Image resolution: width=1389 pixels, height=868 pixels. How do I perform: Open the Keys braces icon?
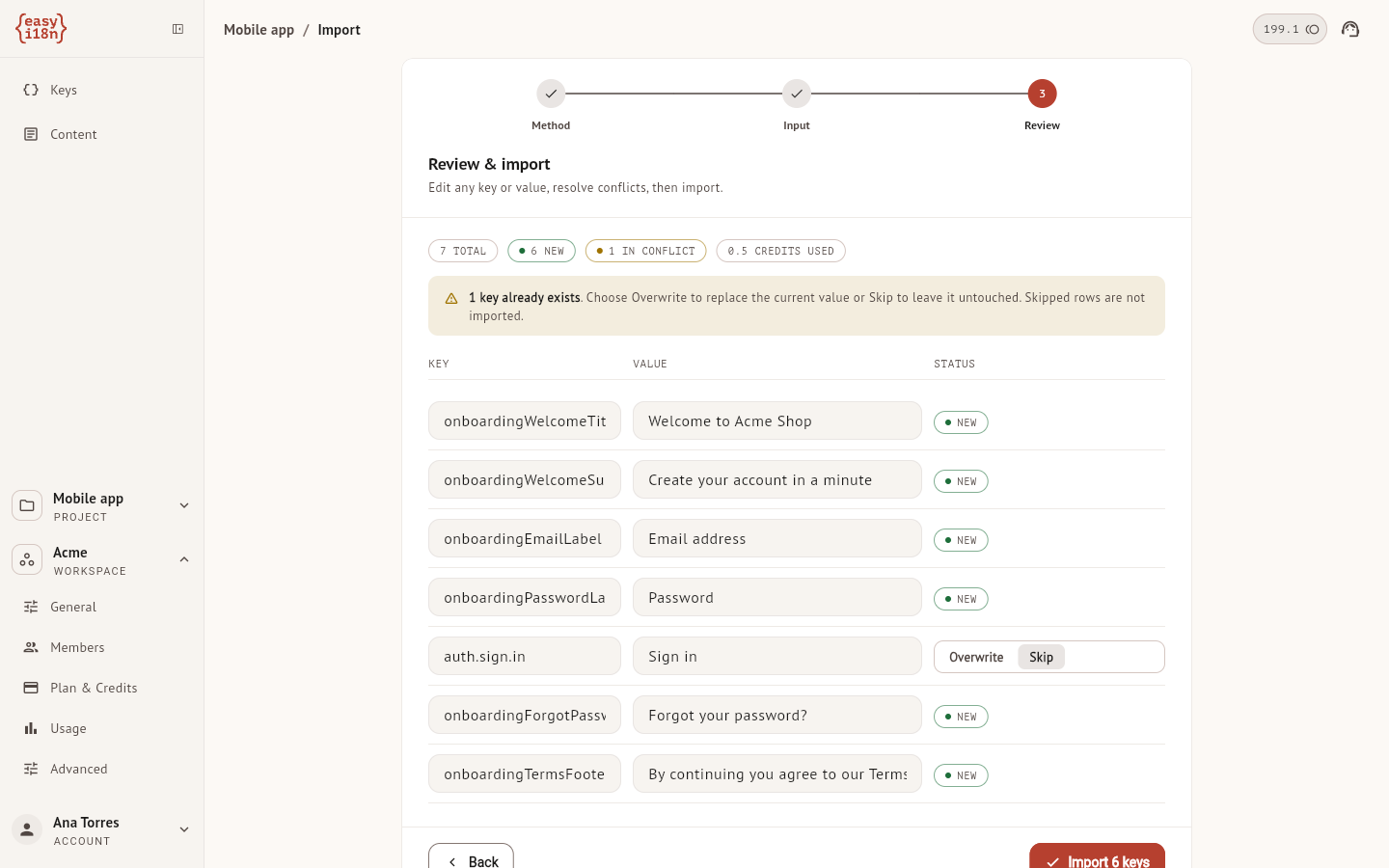pyautogui.click(x=31, y=90)
